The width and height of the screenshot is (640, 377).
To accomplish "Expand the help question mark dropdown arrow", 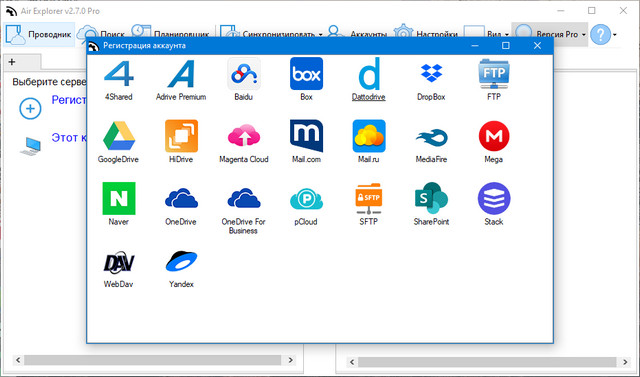I will pyautogui.click(x=615, y=35).
